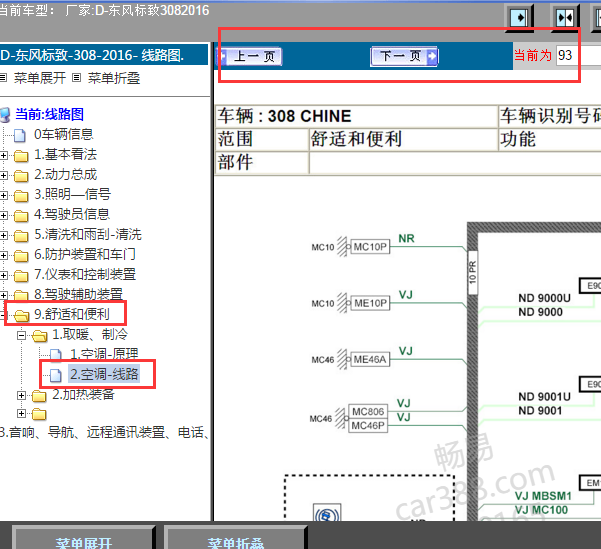601x549 pixels.
Task: Click the 4.驾驶员信息 folder icon
Action: pyautogui.click(x=21, y=215)
